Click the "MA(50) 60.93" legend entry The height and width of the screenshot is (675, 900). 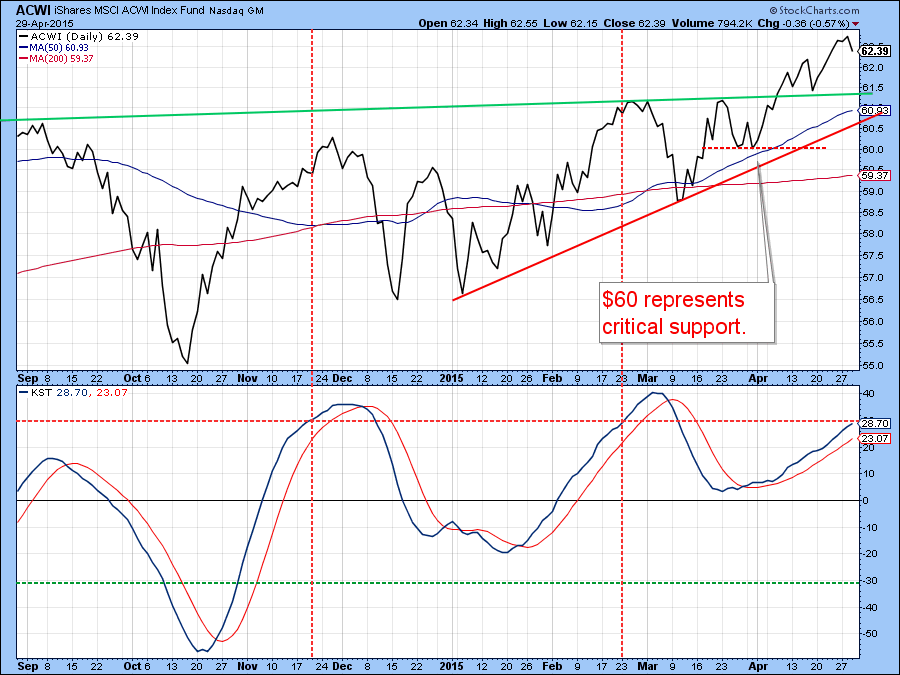[54, 48]
